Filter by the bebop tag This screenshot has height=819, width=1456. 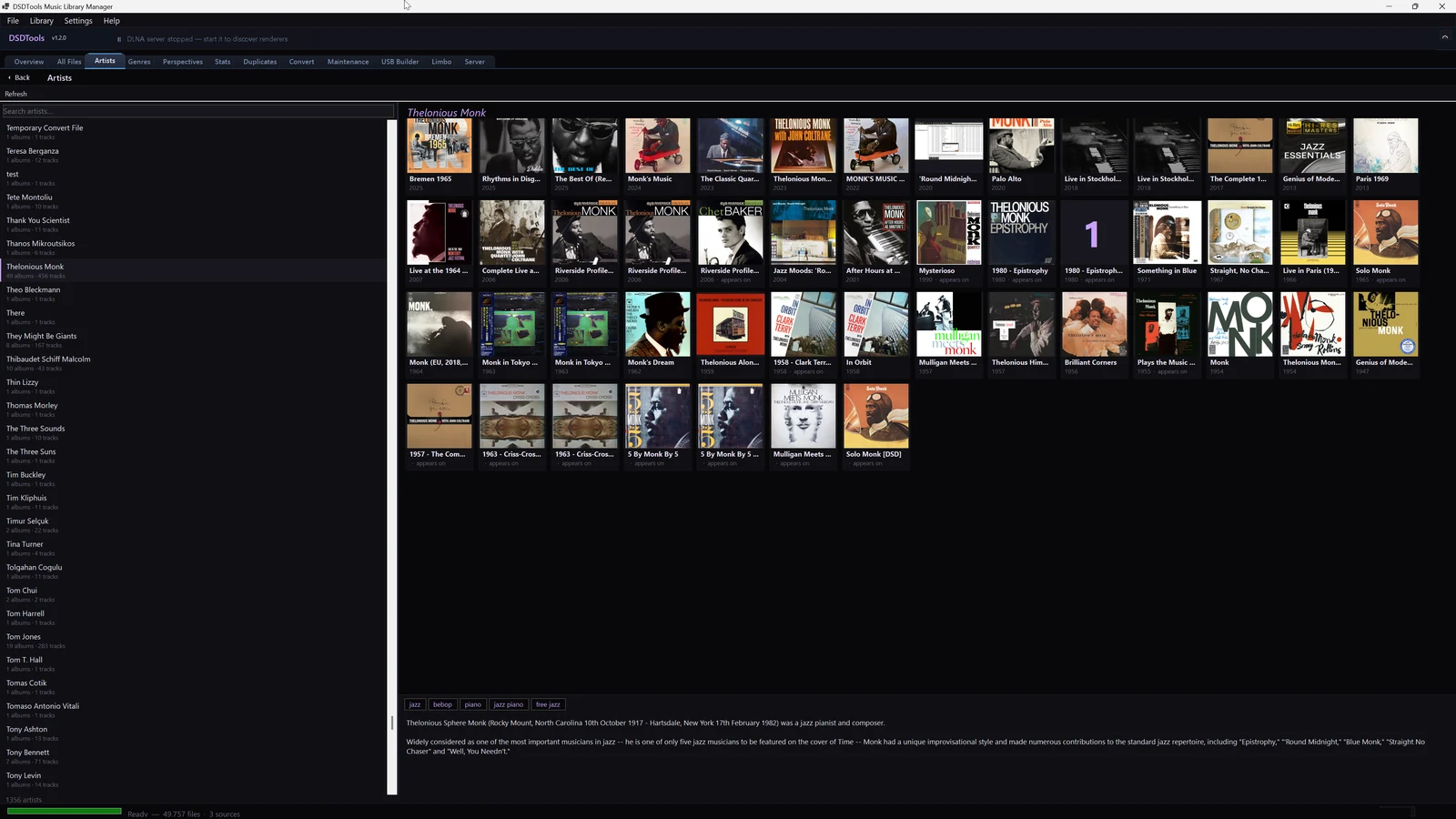point(442,704)
